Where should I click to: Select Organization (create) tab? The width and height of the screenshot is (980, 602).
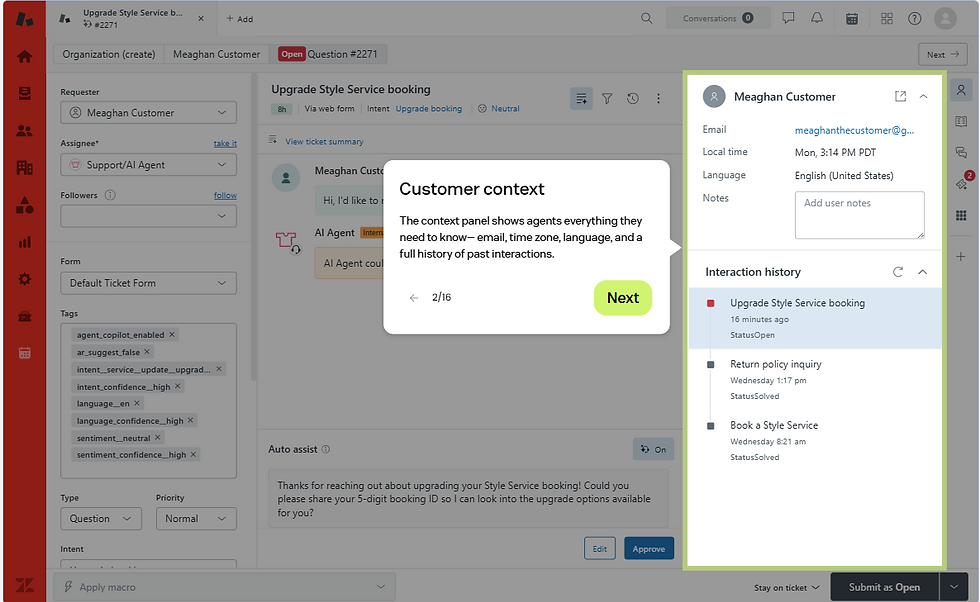click(109, 54)
